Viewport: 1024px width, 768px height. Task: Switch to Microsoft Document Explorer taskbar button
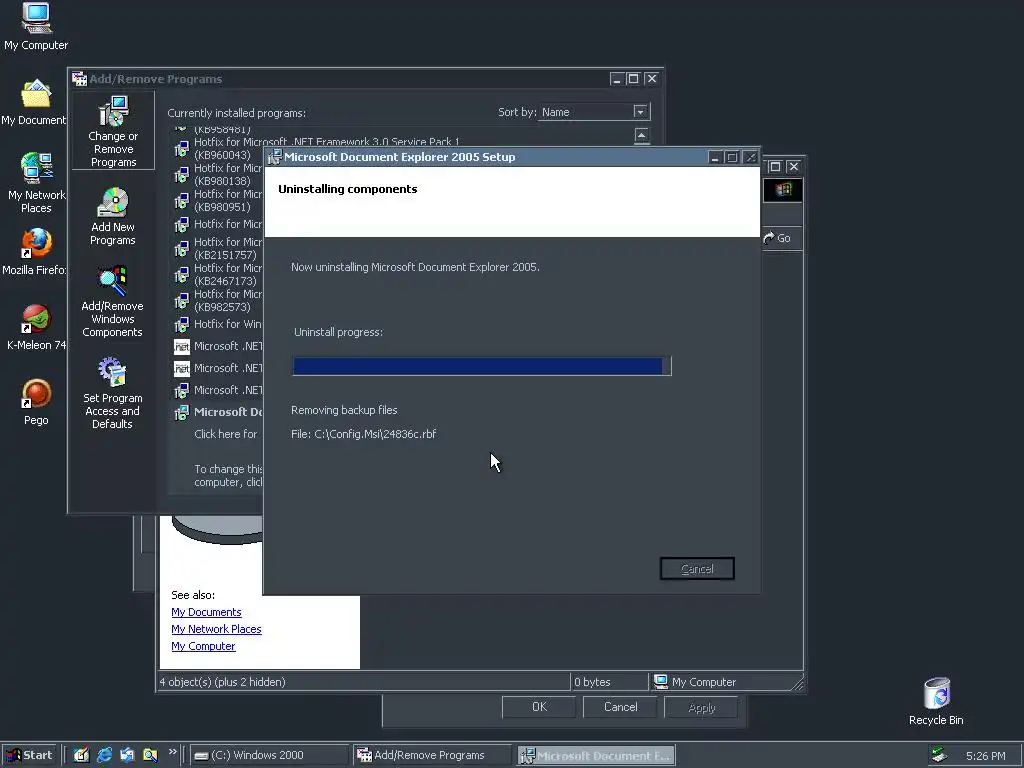click(x=596, y=756)
